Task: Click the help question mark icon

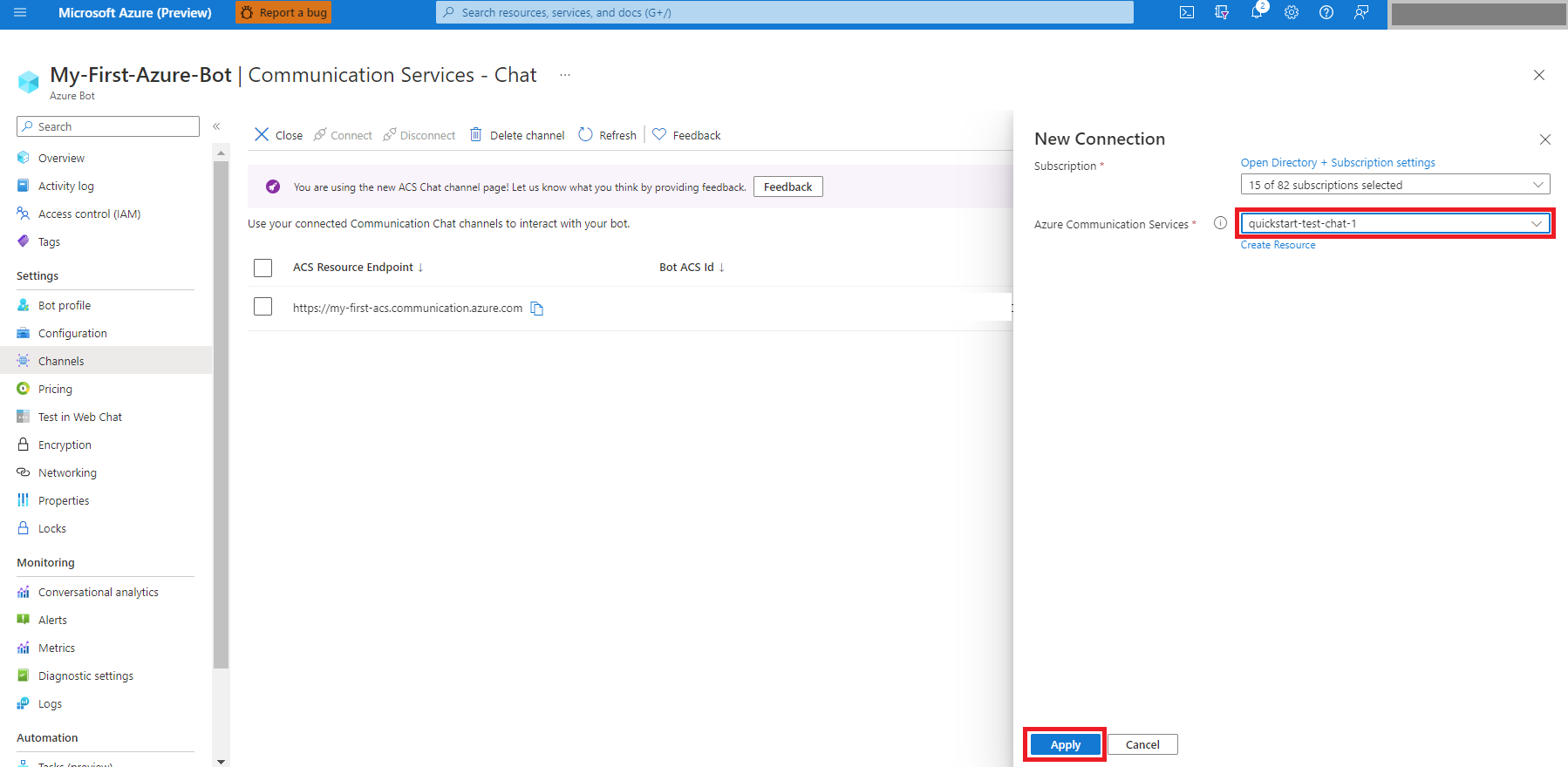Action: click(x=1326, y=12)
